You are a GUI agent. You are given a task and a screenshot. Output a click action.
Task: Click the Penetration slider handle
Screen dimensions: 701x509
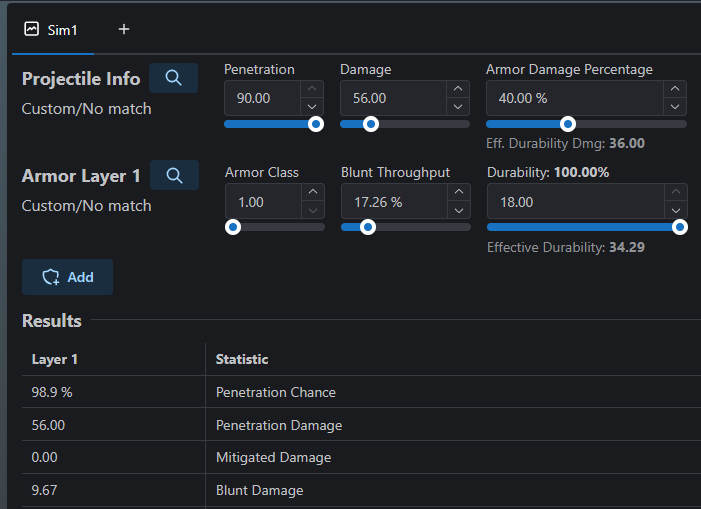316,124
